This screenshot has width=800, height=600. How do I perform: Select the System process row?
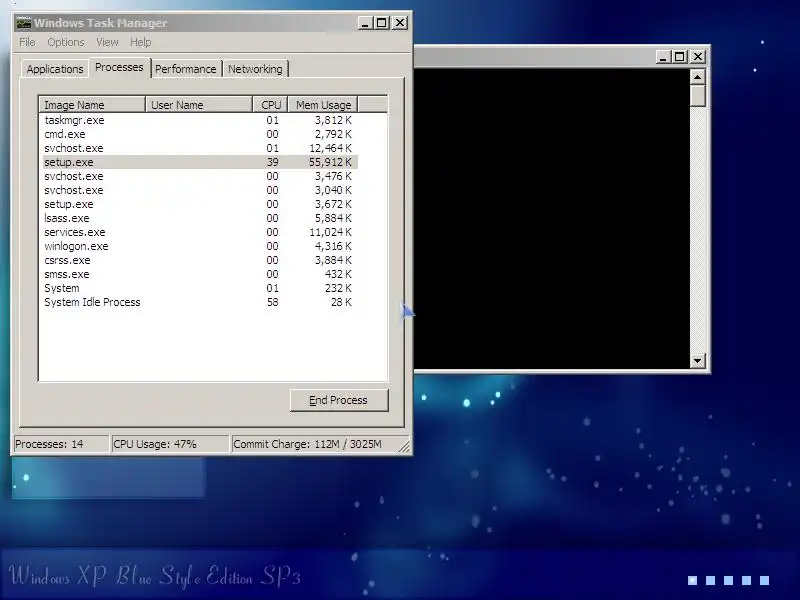click(x=199, y=288)
